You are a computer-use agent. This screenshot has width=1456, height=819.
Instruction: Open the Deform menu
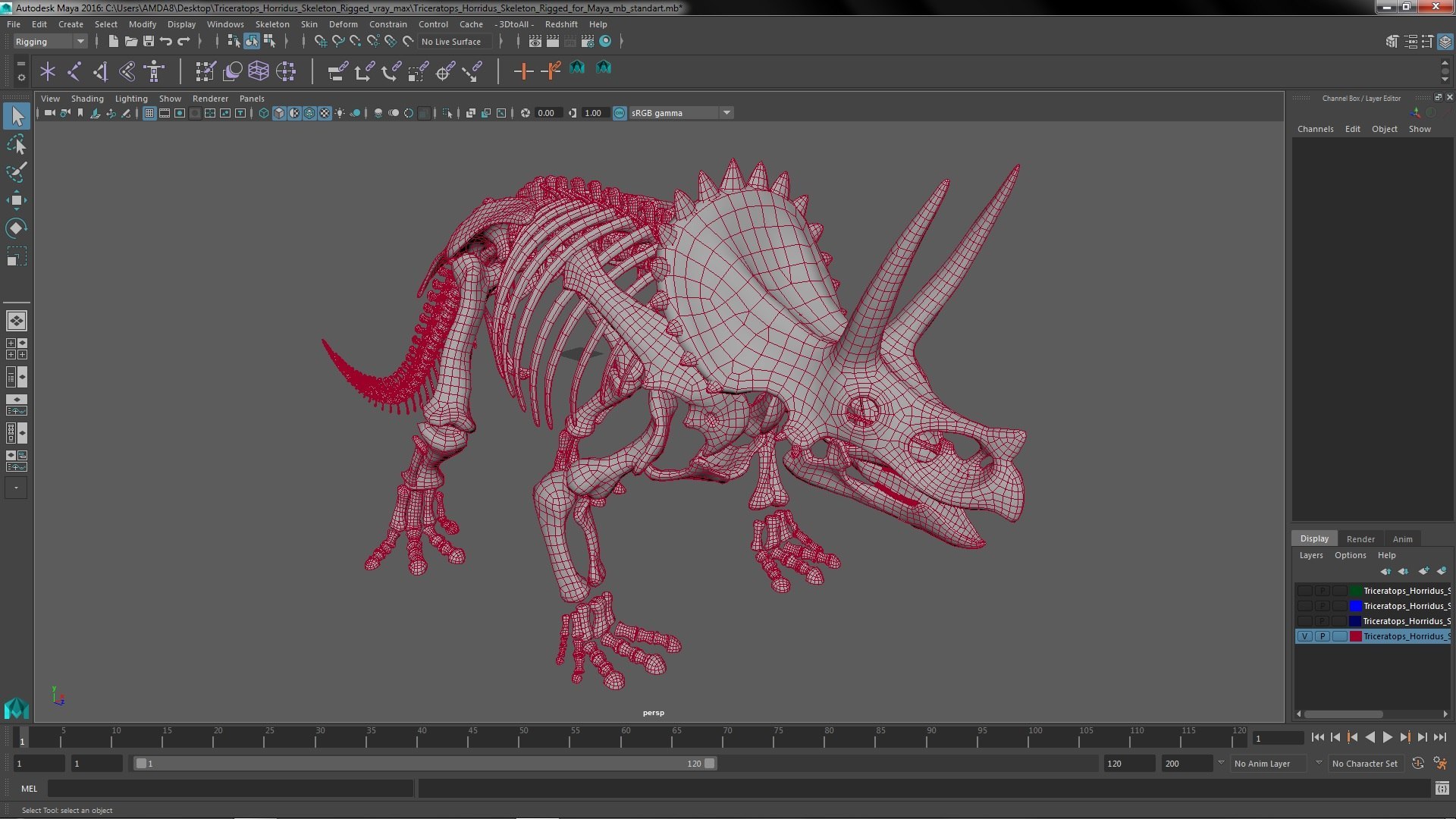coord(343,24)
